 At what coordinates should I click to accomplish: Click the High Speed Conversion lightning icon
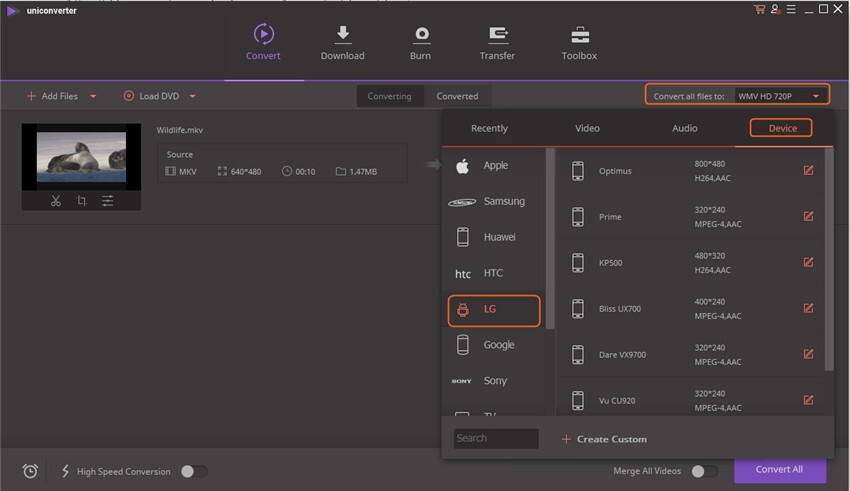pos(65,471)
